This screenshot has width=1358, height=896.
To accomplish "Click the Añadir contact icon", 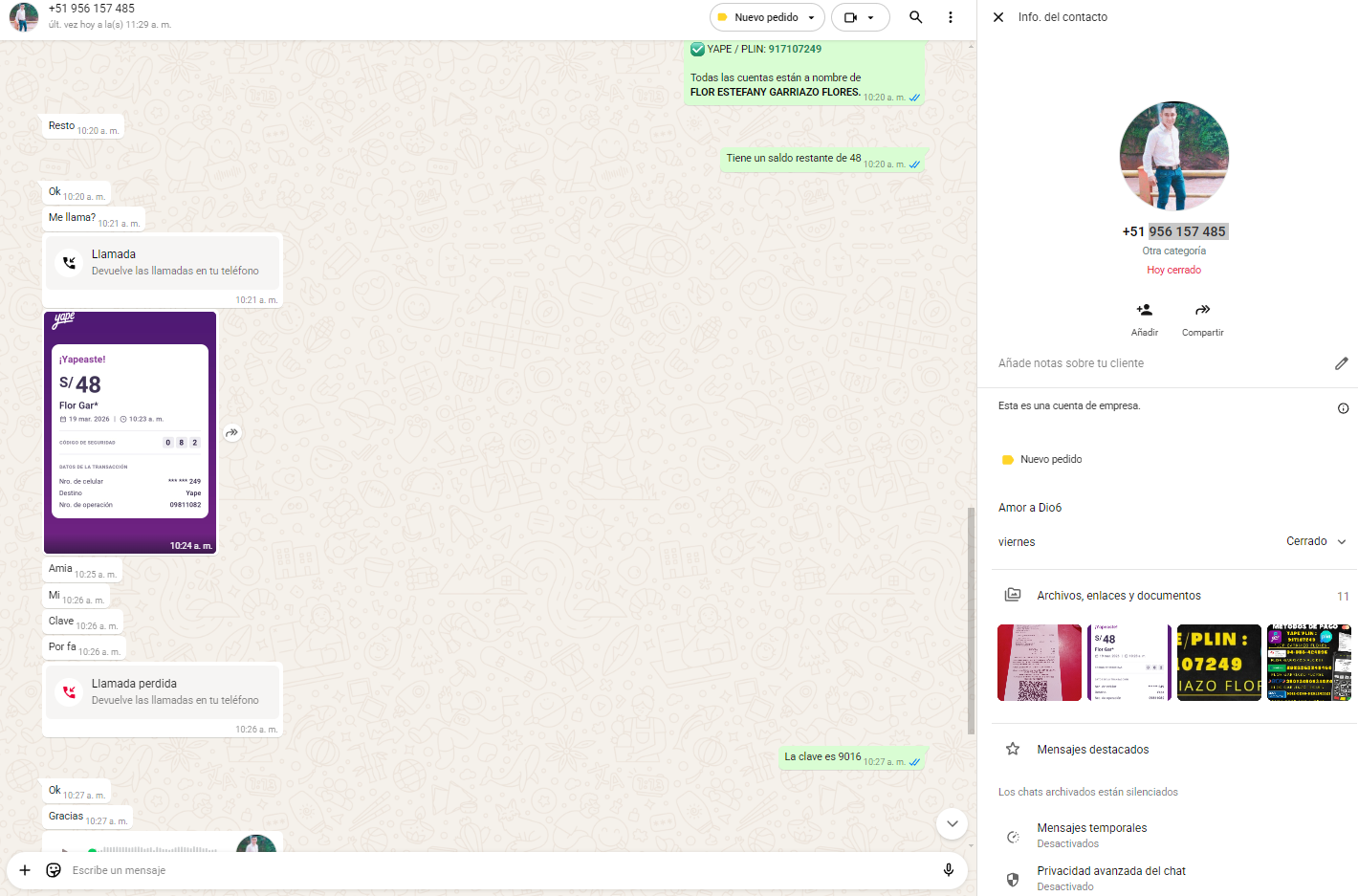I will pos(1144,311).
